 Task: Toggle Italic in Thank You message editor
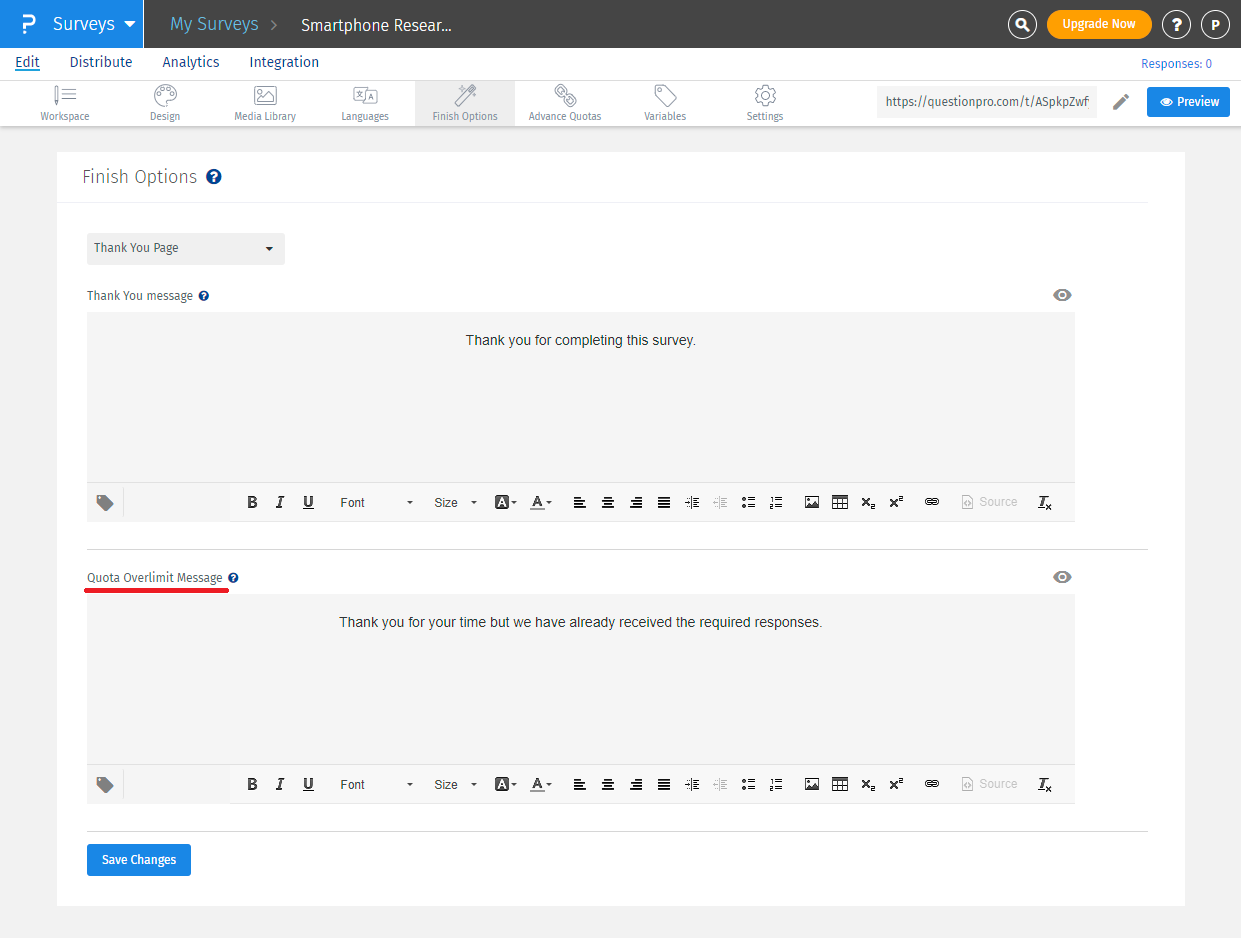(x=280, y=502)
